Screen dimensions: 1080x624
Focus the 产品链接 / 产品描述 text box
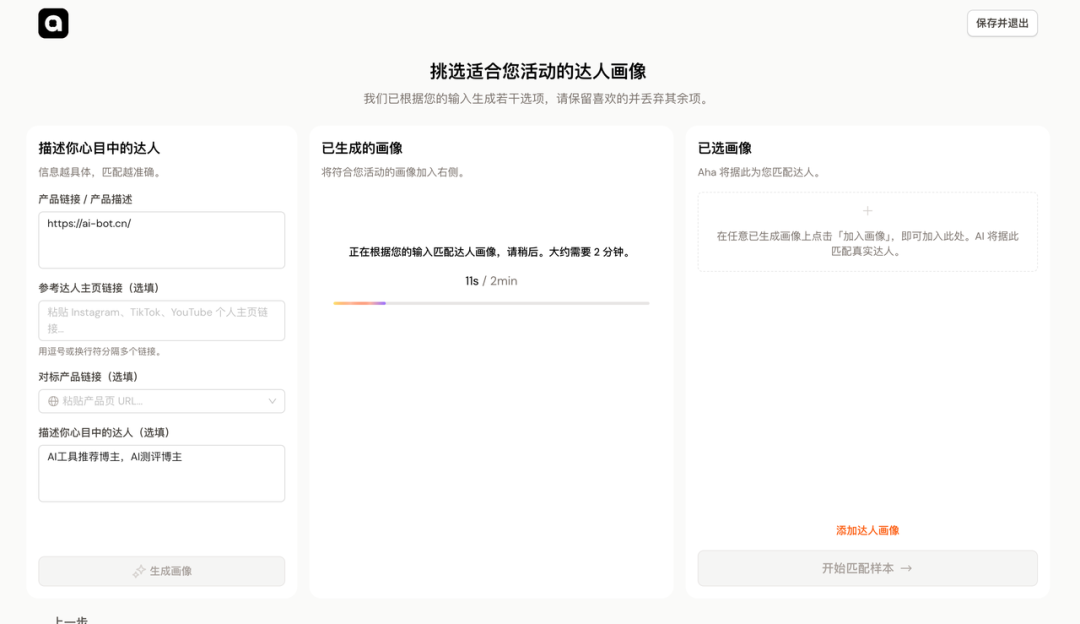161,240
